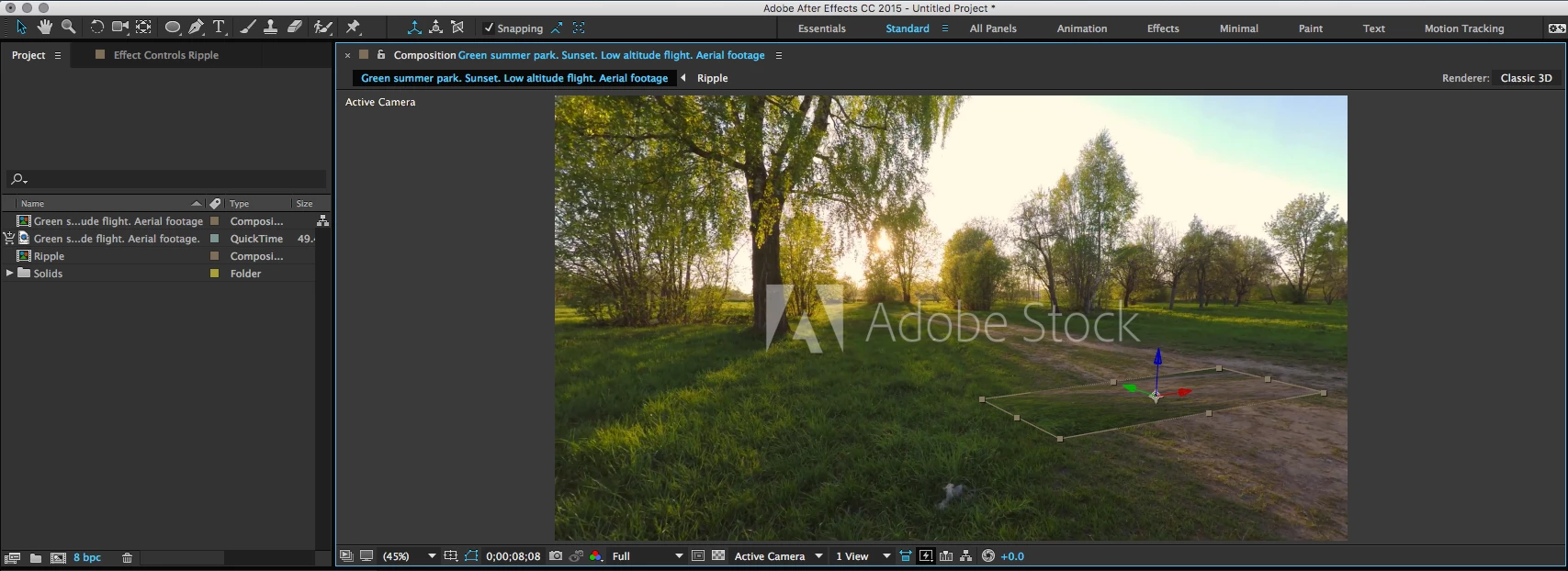This screenshot has width=1568, height=571.
Task: Click the Project search field
Action: click(166, 179)
